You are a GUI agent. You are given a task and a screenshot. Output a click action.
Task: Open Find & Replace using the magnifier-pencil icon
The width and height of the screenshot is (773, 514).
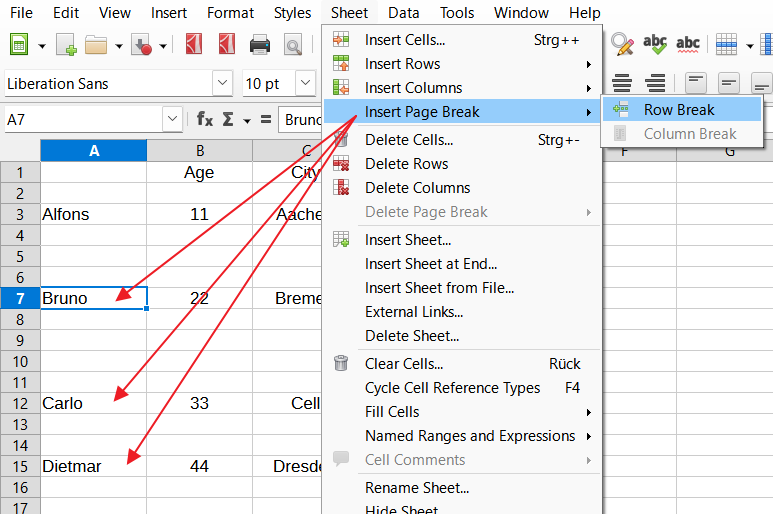point(622,44)
